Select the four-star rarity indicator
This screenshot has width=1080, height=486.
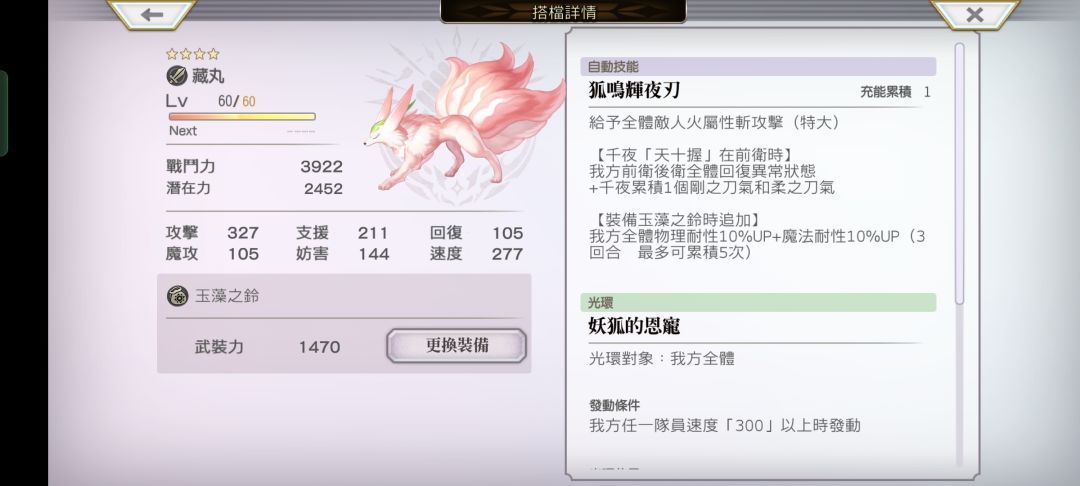193,54
